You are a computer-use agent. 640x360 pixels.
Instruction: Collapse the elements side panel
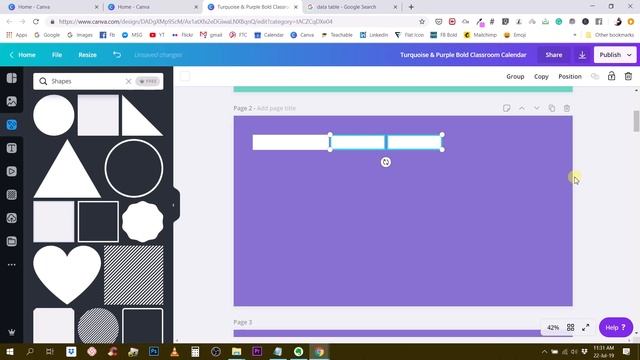tap(173, 205)
